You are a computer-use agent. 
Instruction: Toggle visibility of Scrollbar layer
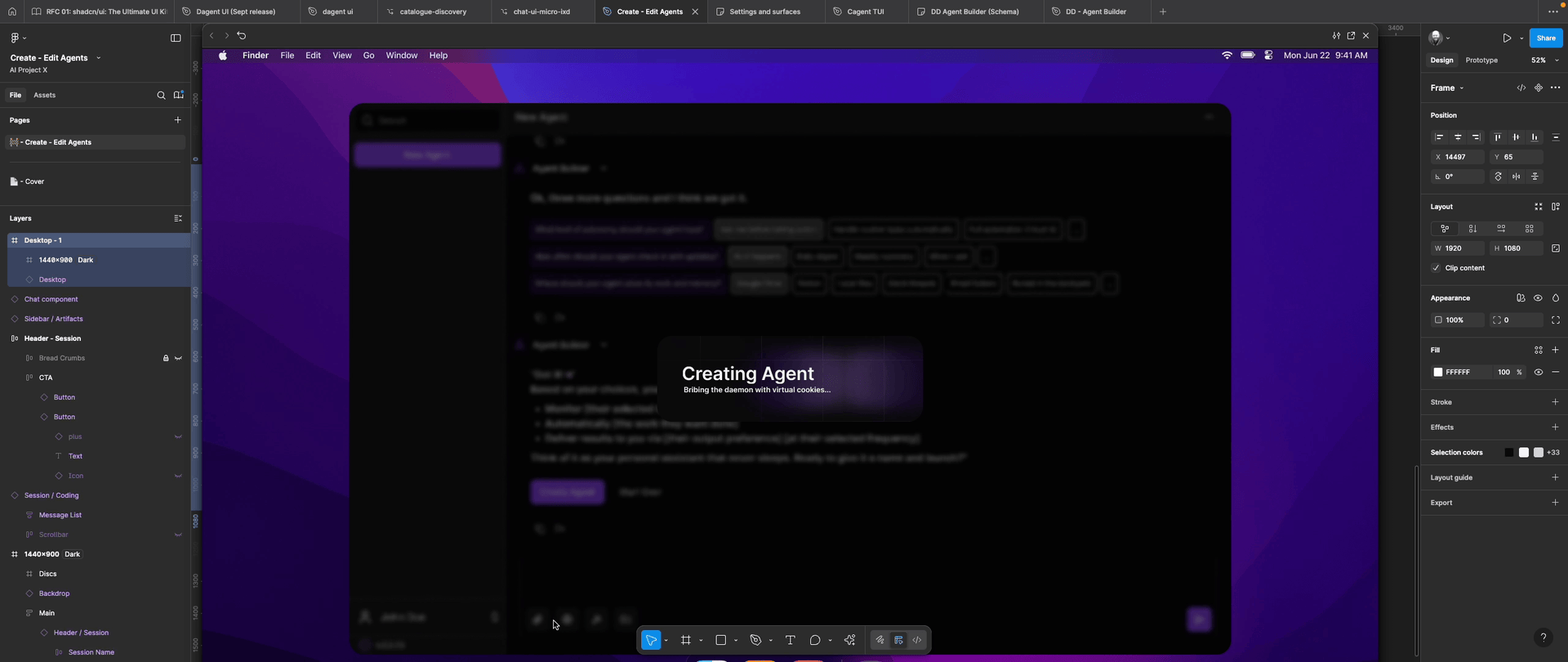click(178, 535)
